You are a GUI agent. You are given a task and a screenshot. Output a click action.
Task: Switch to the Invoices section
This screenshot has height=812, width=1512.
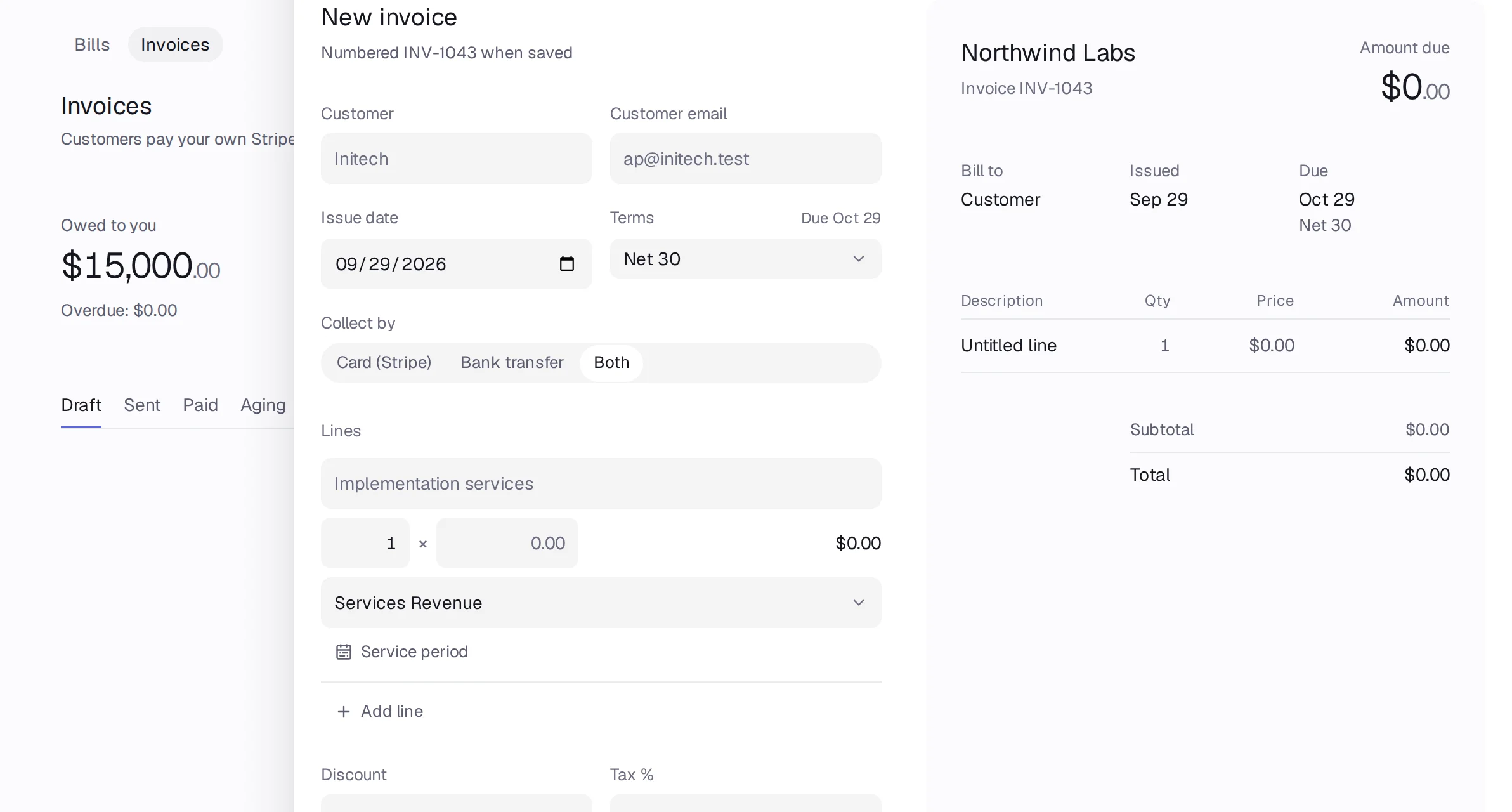(x=175, y=44)
